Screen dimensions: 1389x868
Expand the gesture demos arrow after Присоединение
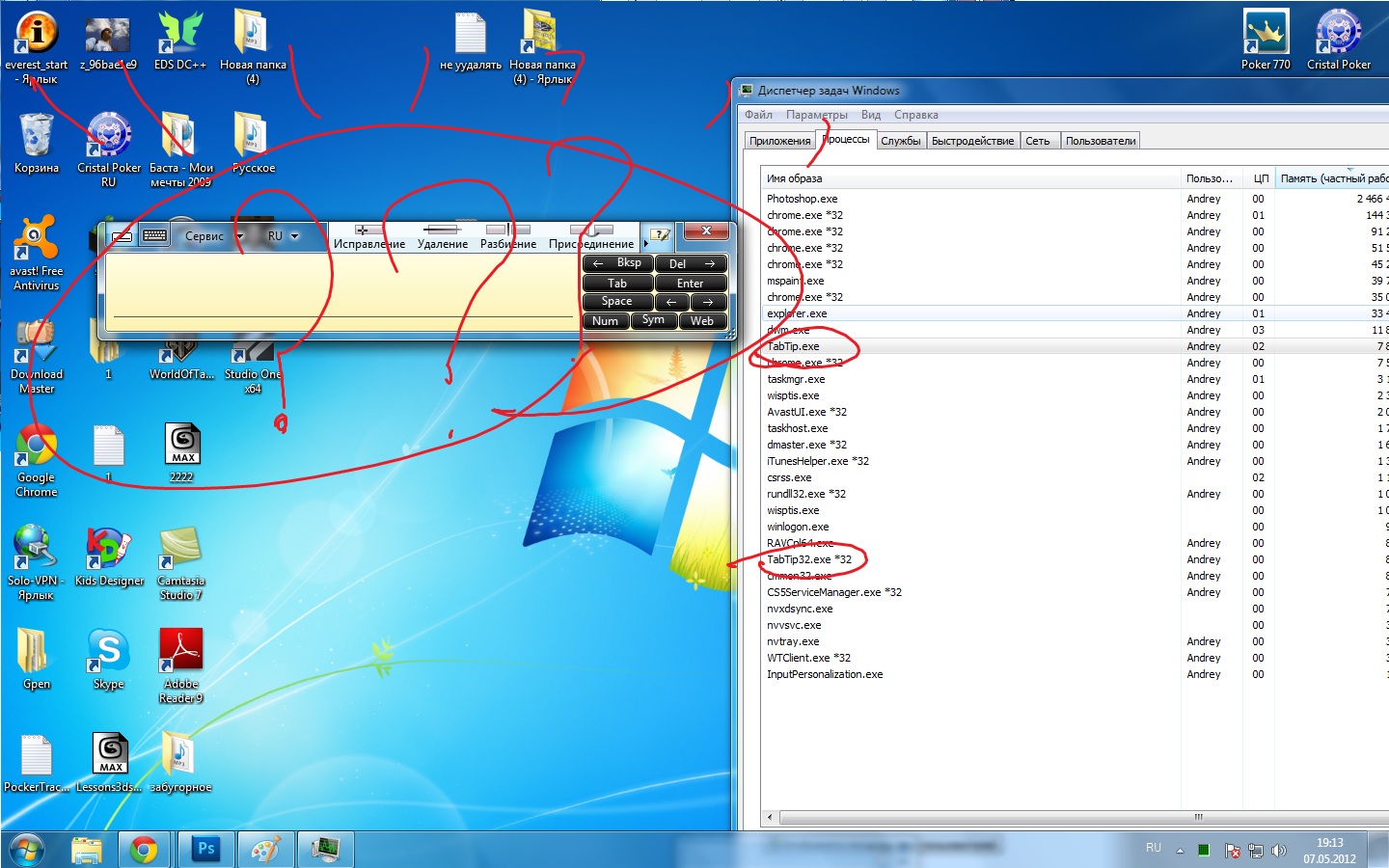[x=645, y=244]
